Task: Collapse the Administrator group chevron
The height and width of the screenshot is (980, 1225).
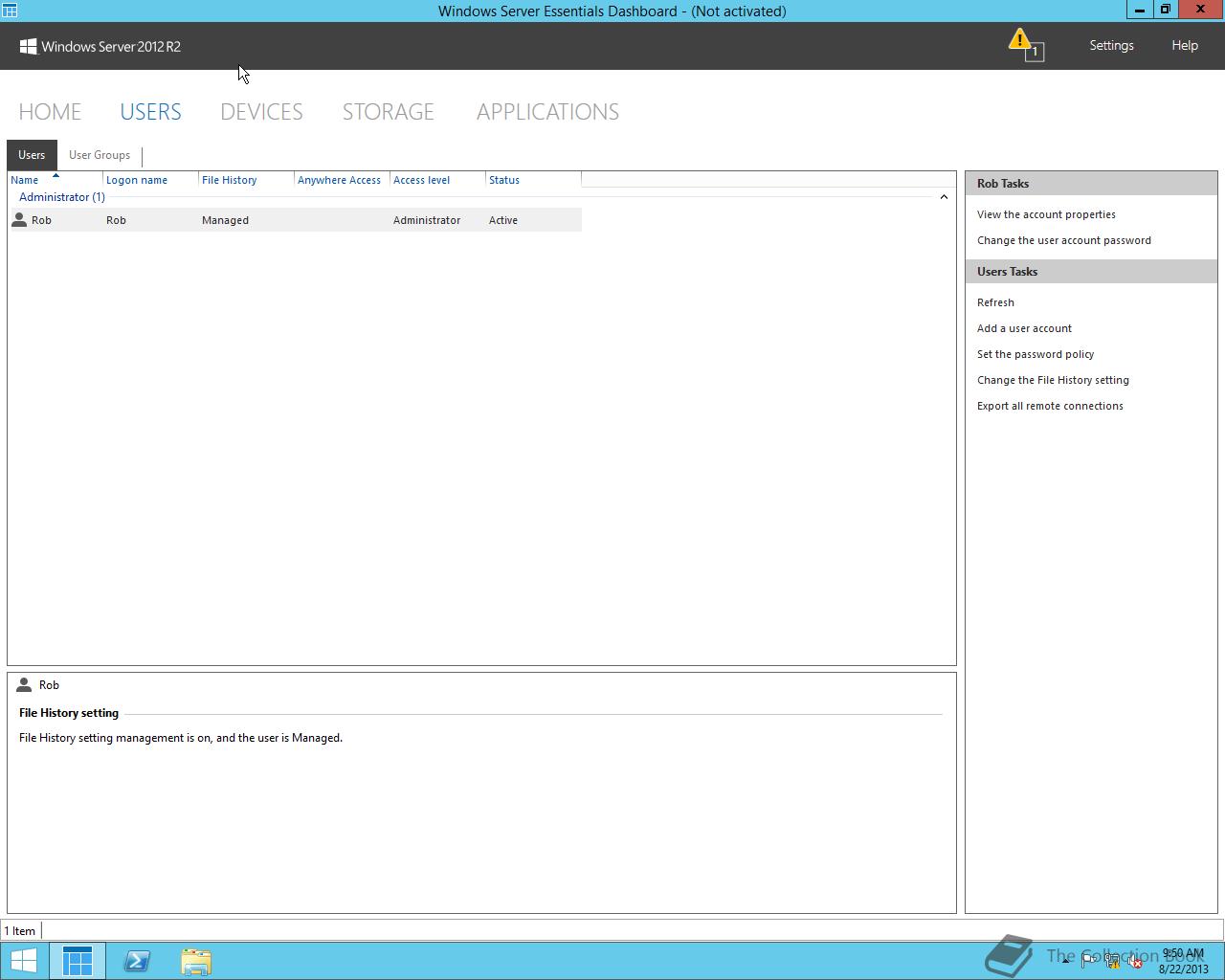Action: tap(944, 197)
